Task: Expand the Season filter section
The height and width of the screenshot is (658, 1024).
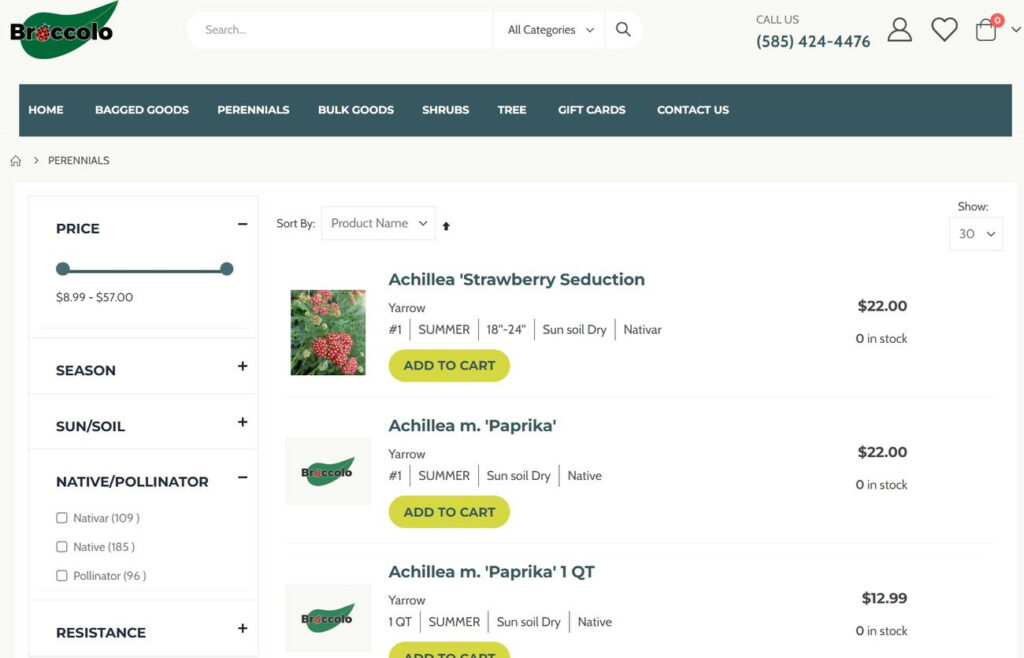Action: tap(242, 367)
